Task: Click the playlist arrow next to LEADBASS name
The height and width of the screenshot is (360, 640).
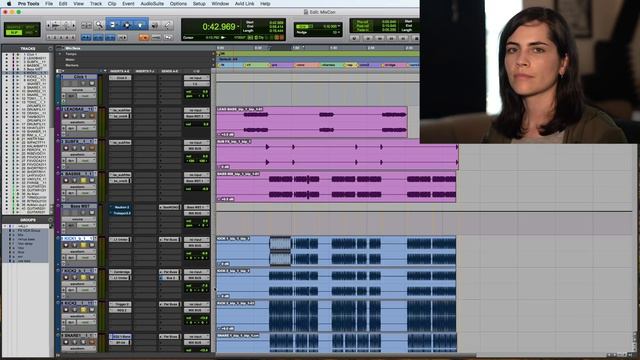Action: point(95,109)
